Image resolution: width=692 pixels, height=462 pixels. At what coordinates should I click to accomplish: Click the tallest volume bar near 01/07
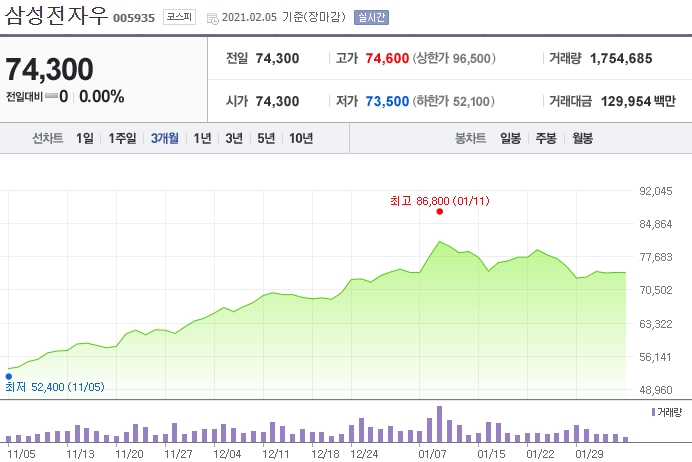tap(439, 424)
